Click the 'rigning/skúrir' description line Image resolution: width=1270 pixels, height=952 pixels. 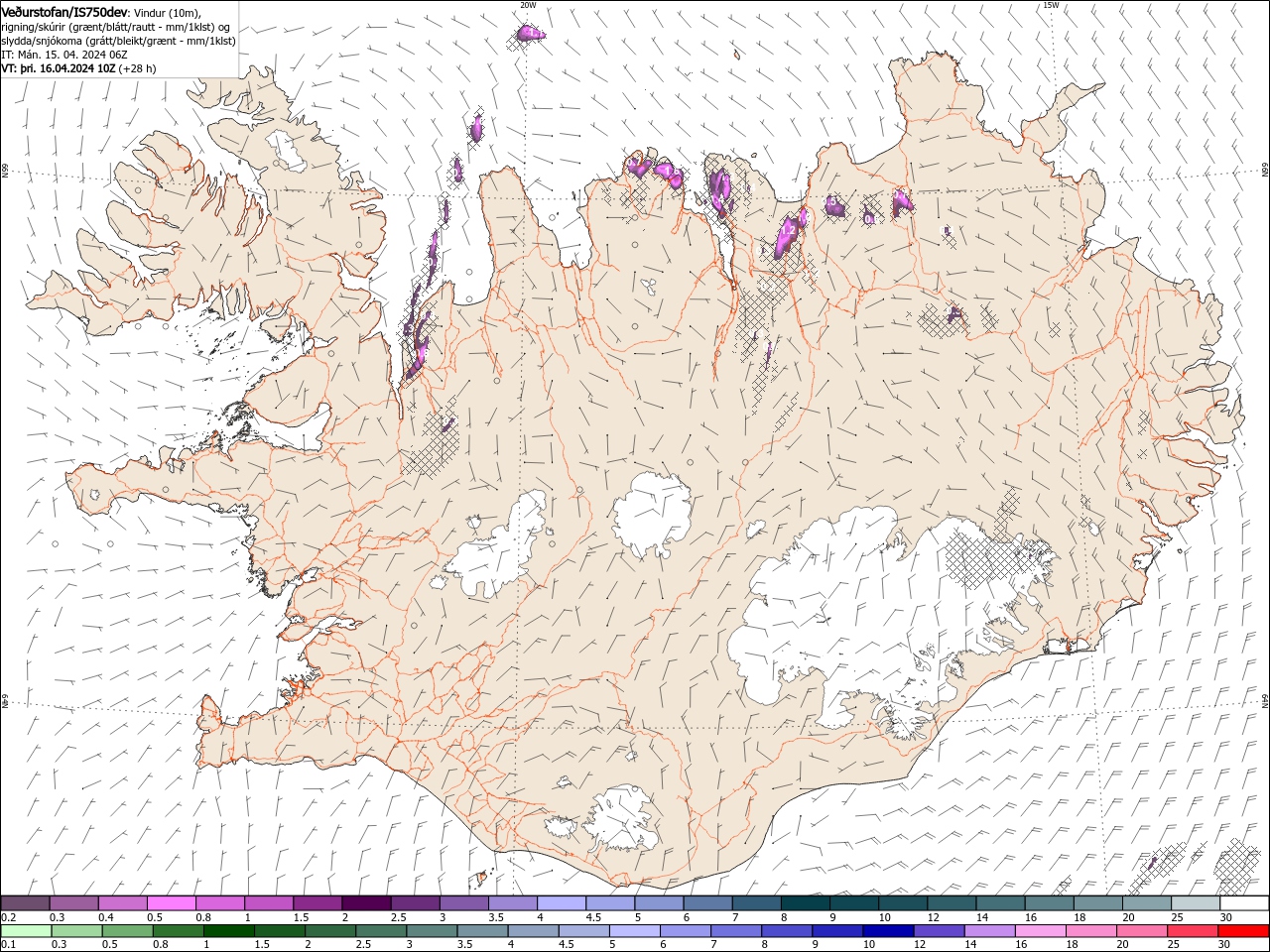click(118, 27)
